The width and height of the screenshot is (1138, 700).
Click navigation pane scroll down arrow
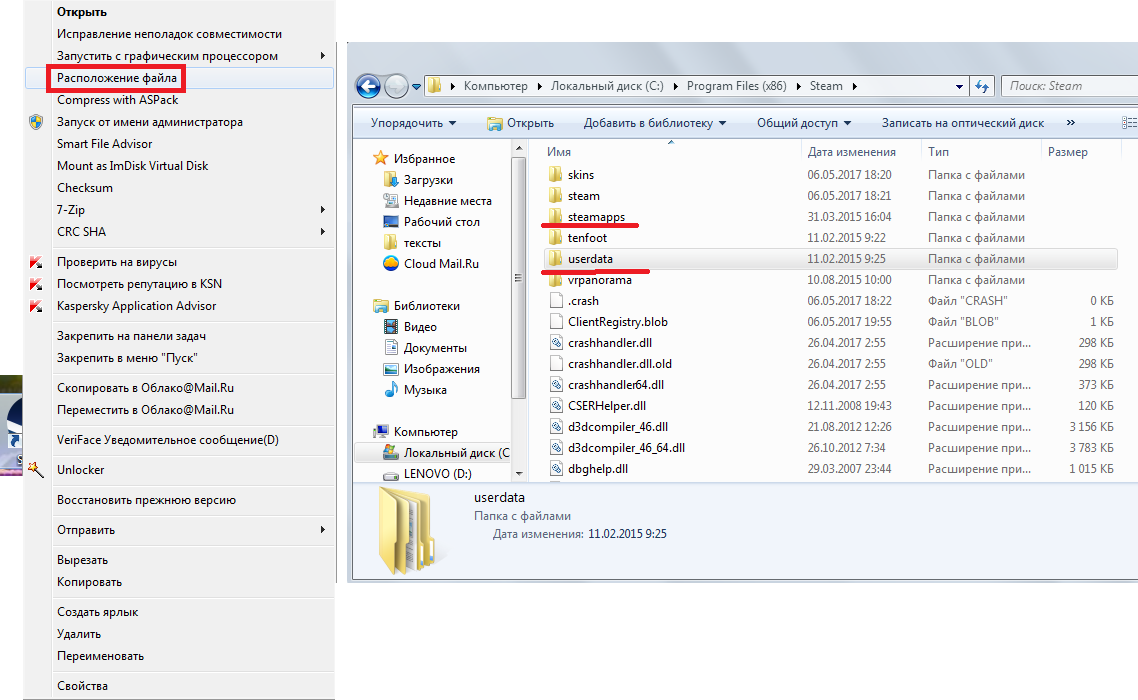coord(519,473)
